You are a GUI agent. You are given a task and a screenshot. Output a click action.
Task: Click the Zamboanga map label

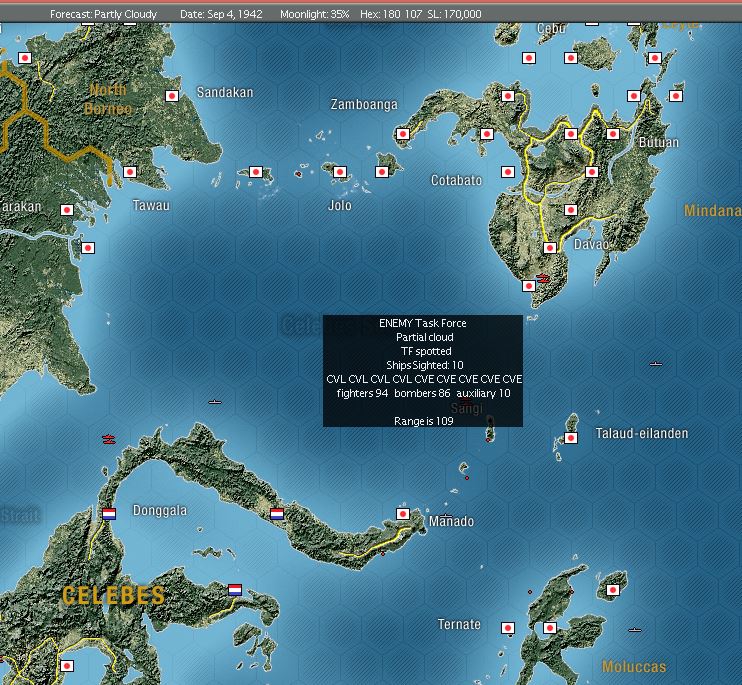click(364, 104)
